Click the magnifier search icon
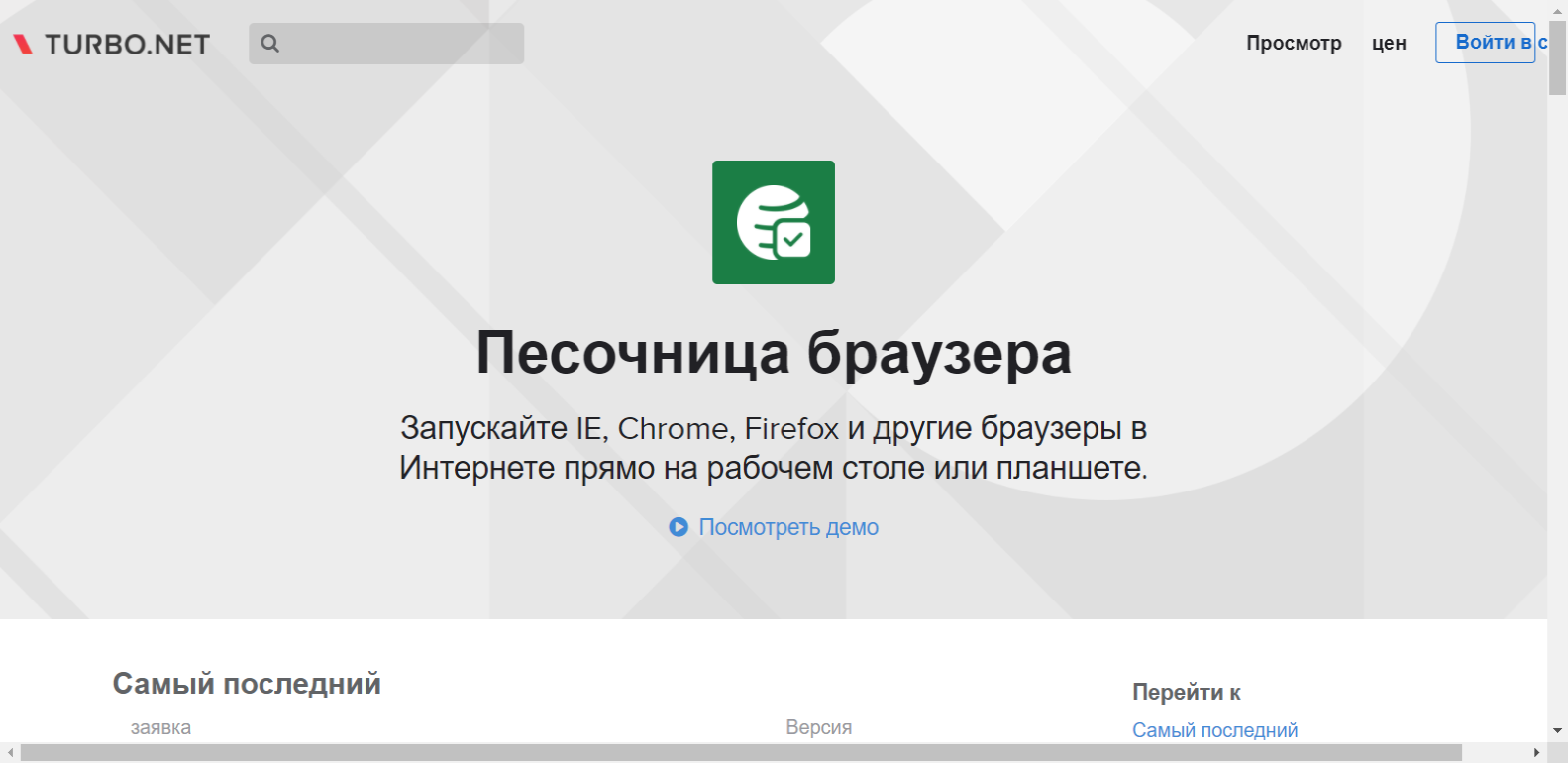 click(269, 44)
